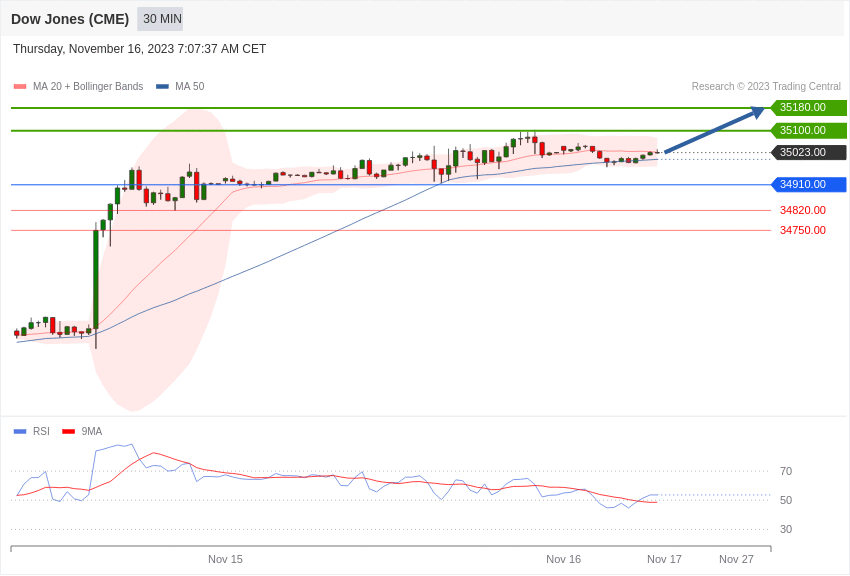Viewport: 850px width, 576px height.
Task: Click the 34820.00 support level label
Action: [803, 210]
